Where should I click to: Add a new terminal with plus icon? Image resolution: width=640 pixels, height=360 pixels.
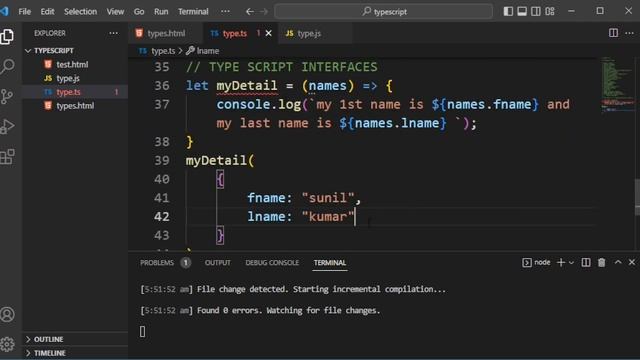click(x=561, y=262)
